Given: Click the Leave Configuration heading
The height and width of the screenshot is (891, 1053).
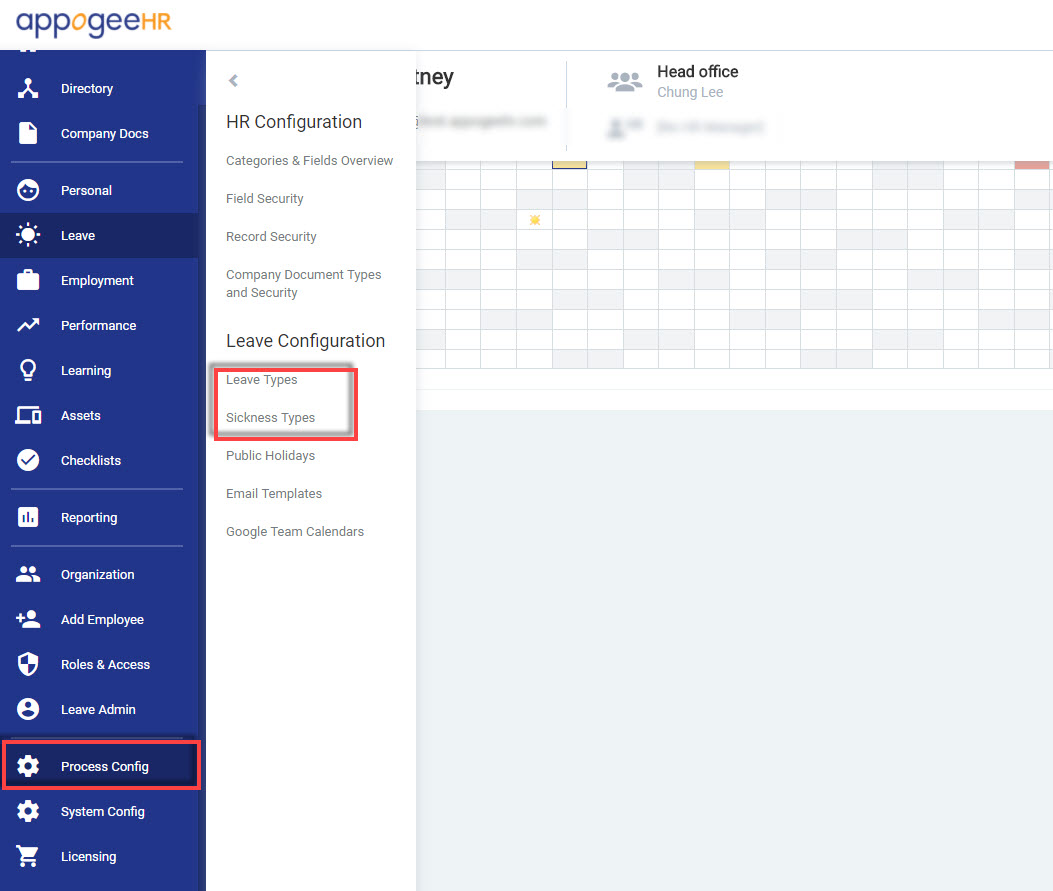Looking at the screenshot, I should [305, 340].
